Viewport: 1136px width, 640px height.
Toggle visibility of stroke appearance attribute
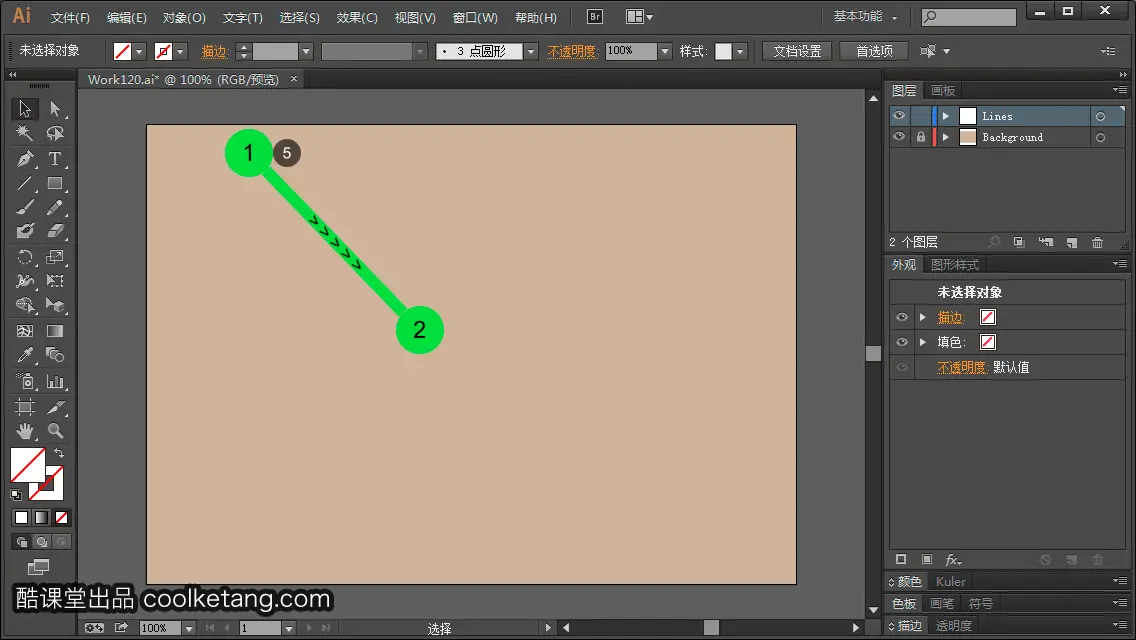coord(901,317)
